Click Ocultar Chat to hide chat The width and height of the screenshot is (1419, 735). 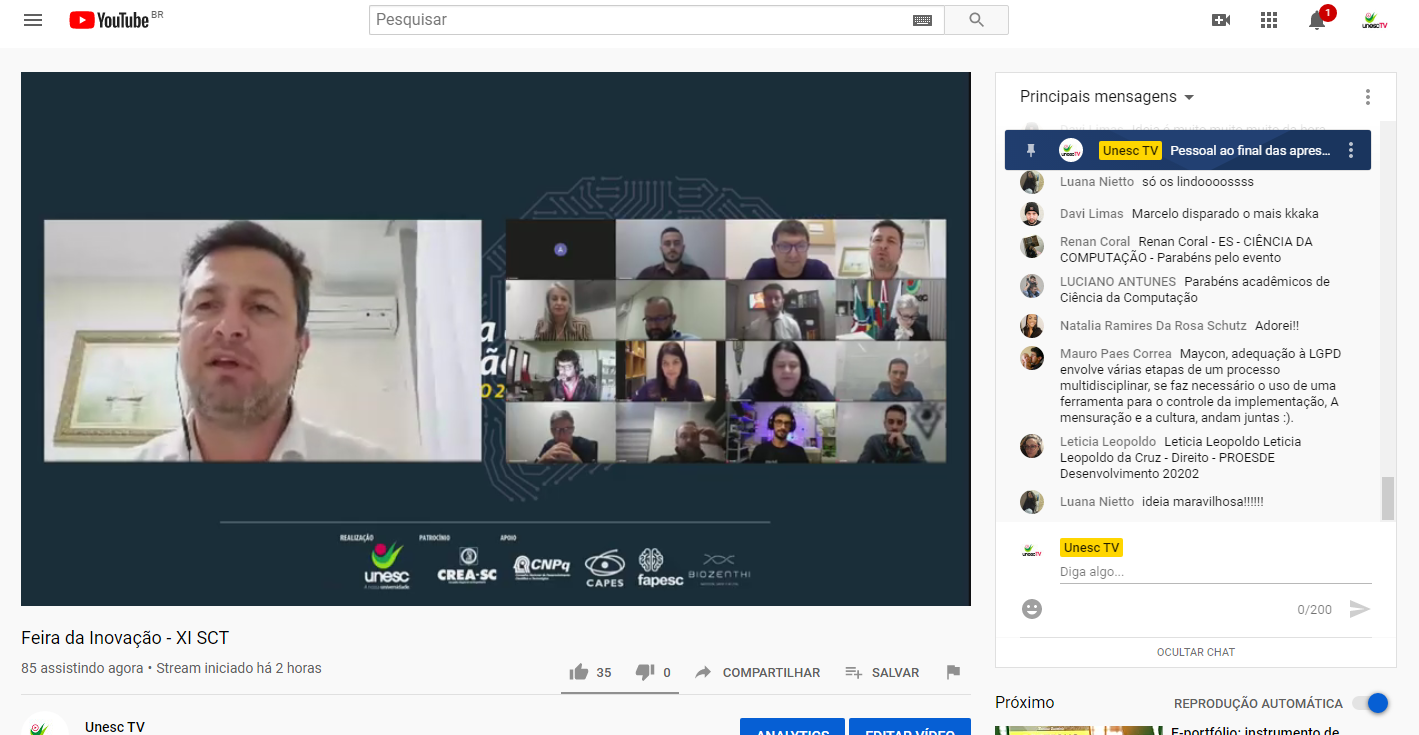point(1195,652)
